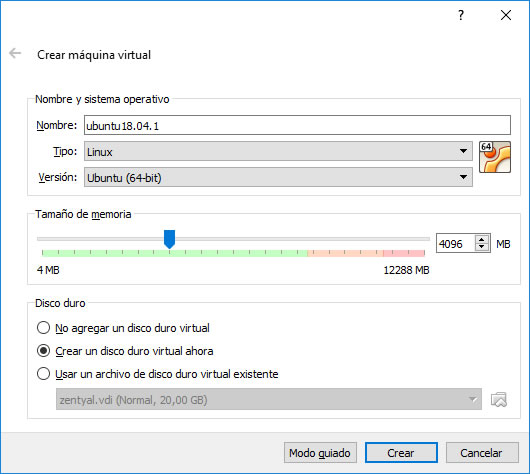Close the Crear máquina virtual dialog
The image size is (530, 474).
(x=506, y=15)
